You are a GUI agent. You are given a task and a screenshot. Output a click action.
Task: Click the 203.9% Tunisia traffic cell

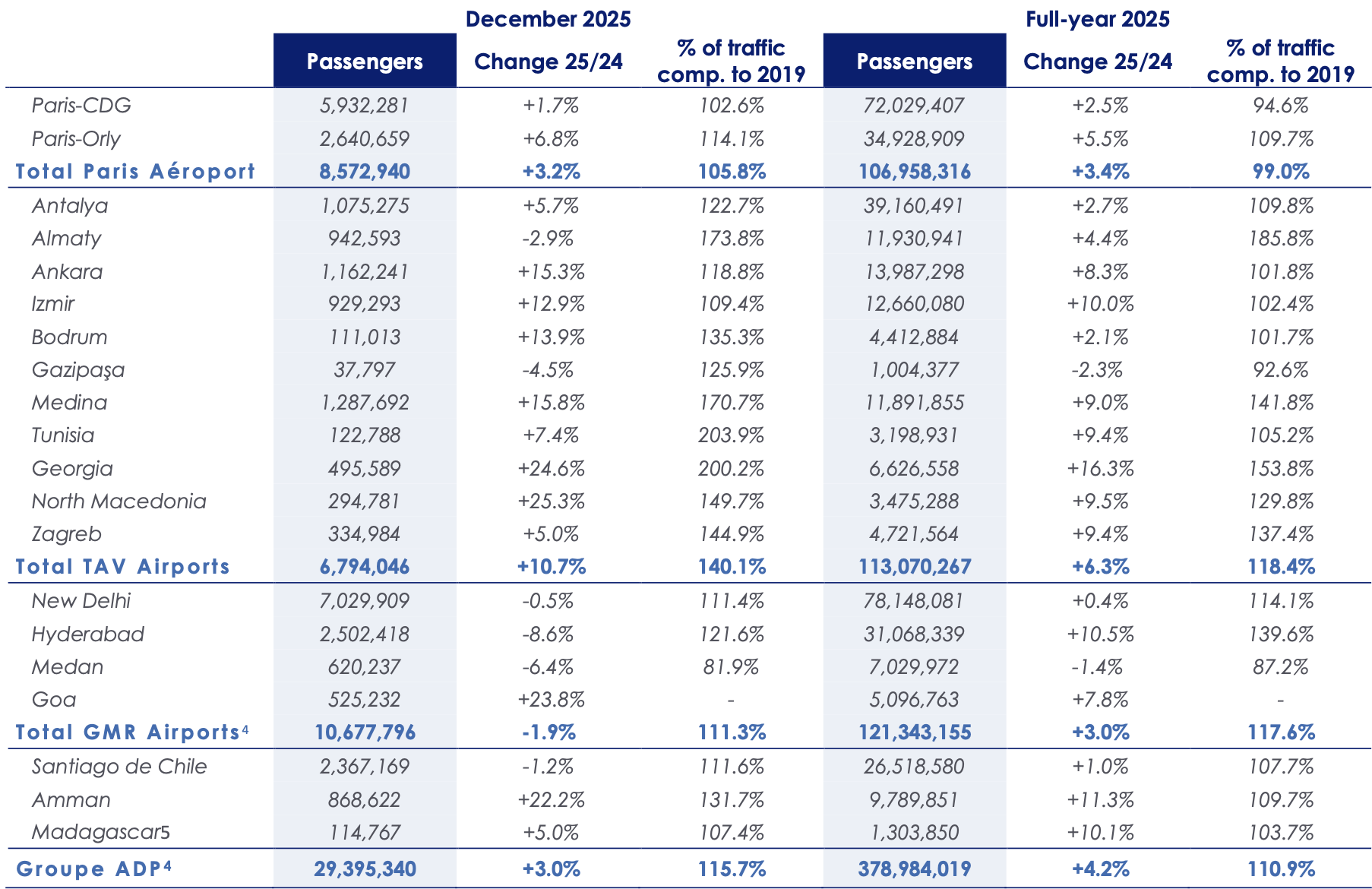tap(731, 435)
